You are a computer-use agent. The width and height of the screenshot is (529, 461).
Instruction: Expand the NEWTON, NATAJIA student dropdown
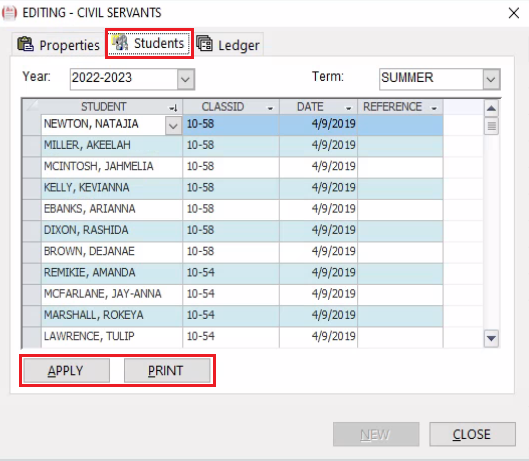point(173,126)
